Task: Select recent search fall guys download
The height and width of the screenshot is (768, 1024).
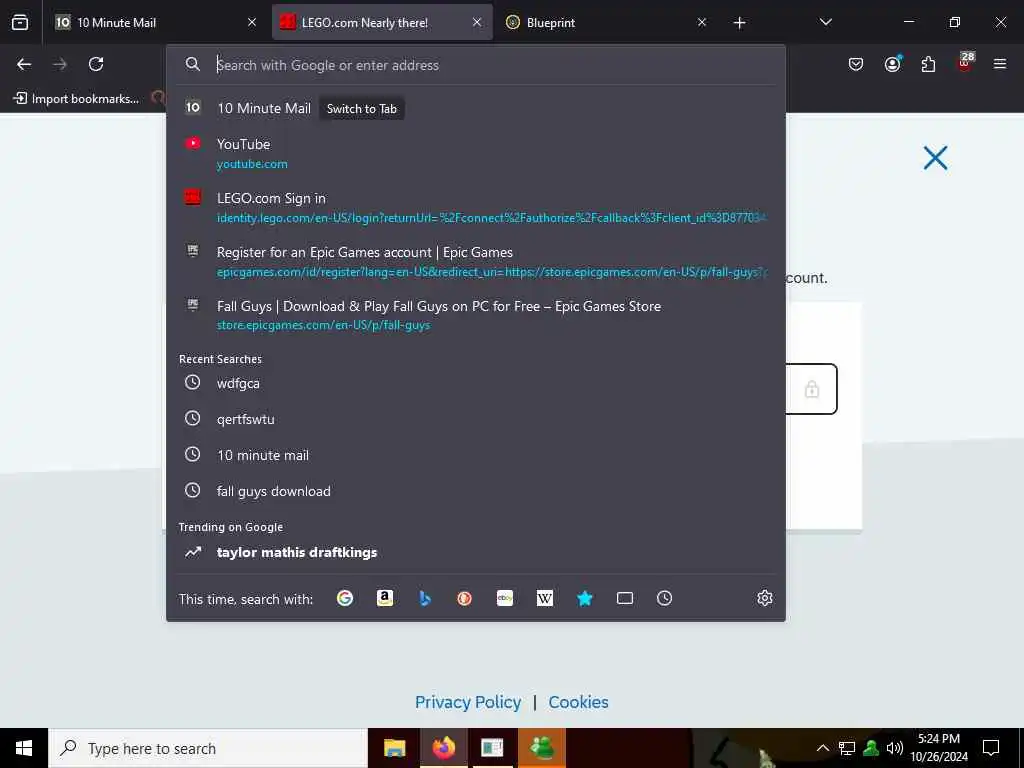Action: coord(475,490)
